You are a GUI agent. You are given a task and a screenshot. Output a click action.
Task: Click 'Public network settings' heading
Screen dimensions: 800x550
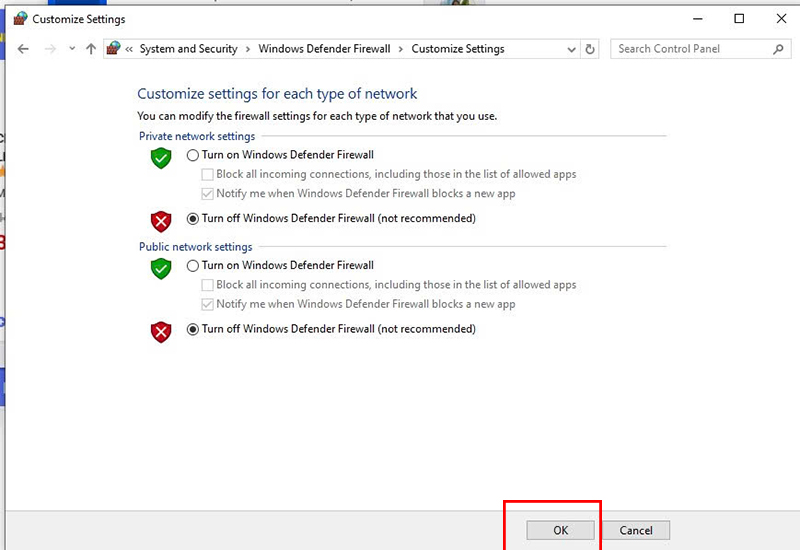tap(196, 247)
